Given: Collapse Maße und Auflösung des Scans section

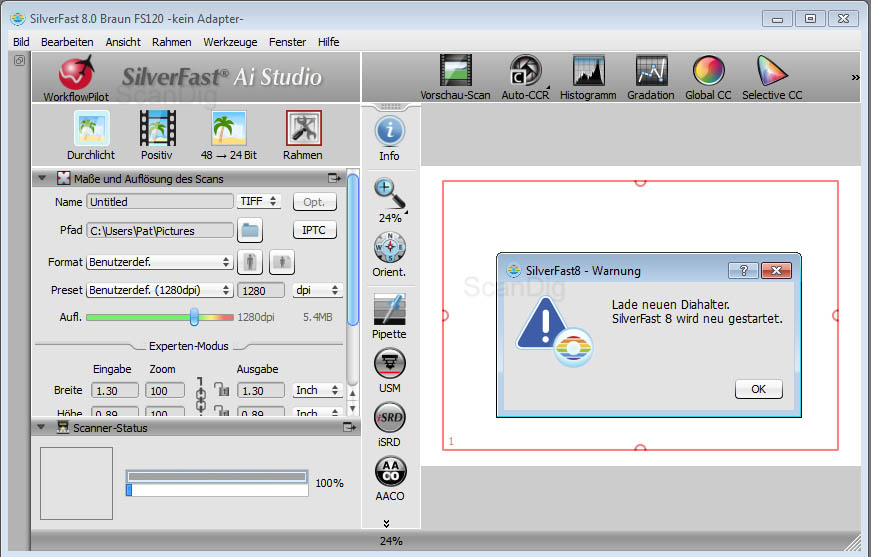Looking at the screenshot, I should [x=42, y=178].
